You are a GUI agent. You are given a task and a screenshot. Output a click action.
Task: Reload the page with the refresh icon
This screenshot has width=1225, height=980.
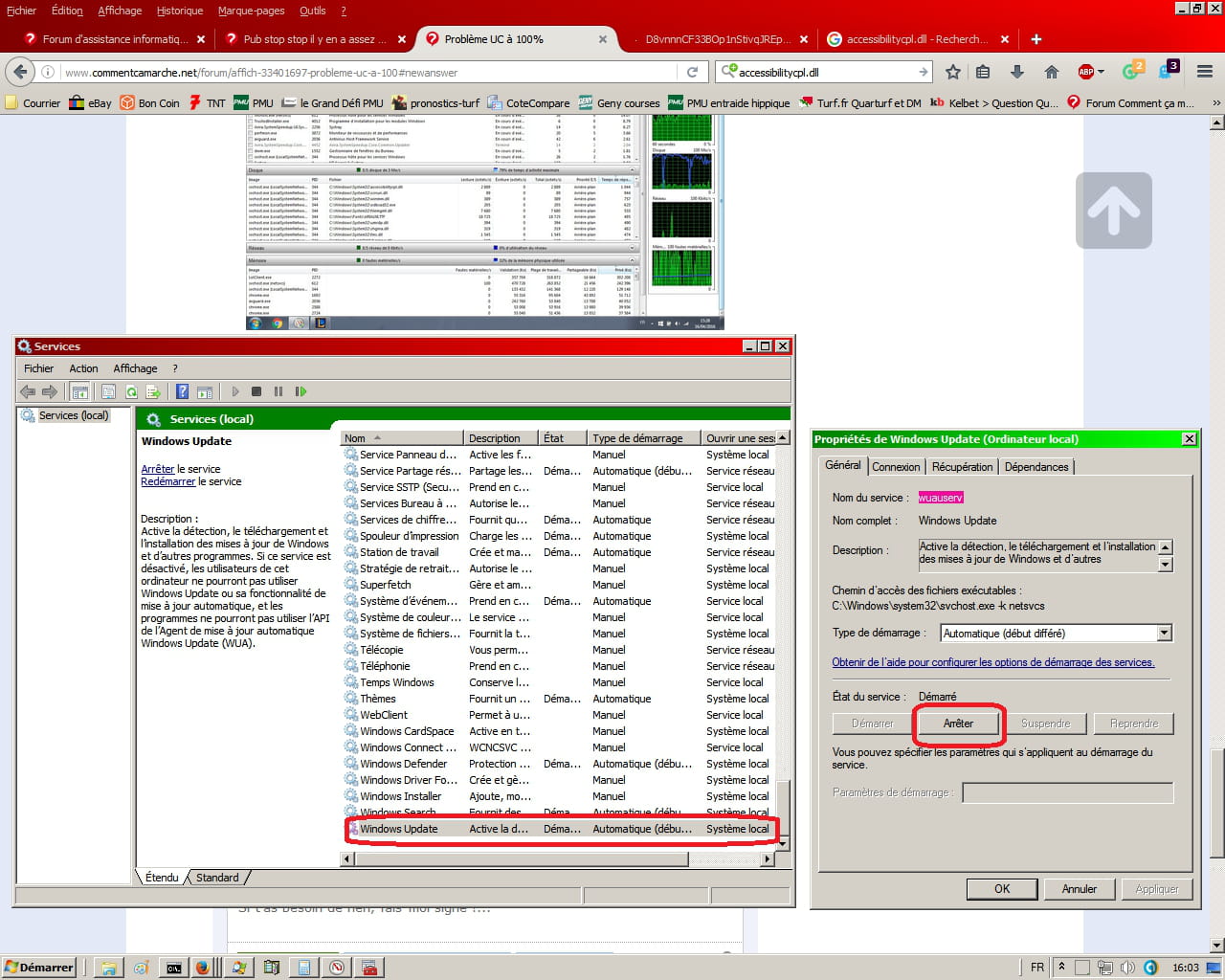click(692, 72)
